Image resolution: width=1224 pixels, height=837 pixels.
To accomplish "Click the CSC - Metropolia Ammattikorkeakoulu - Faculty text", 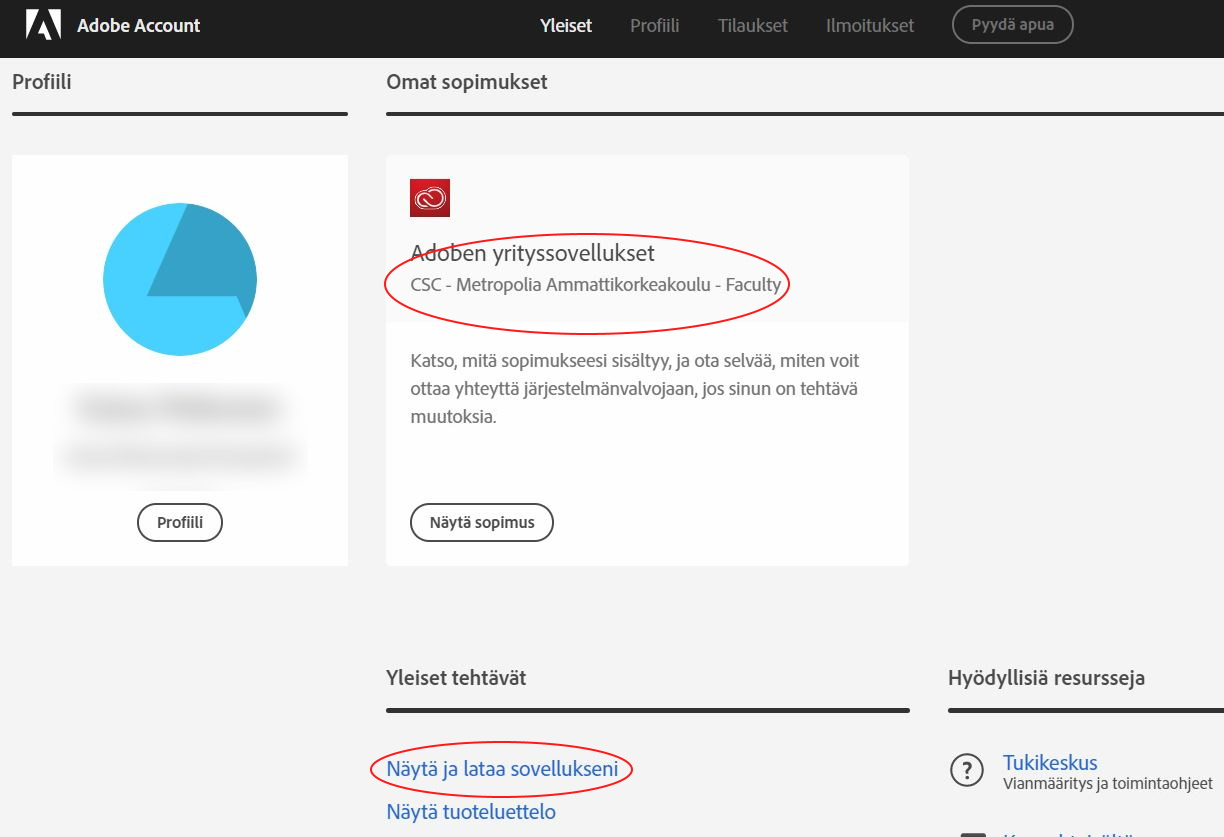I will click(596, 284).
